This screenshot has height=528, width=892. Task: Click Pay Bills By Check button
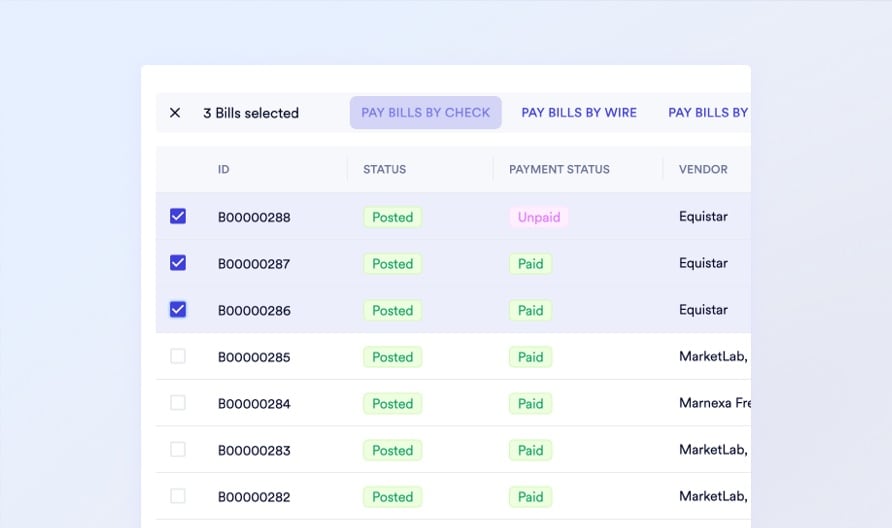pos(426,113)
